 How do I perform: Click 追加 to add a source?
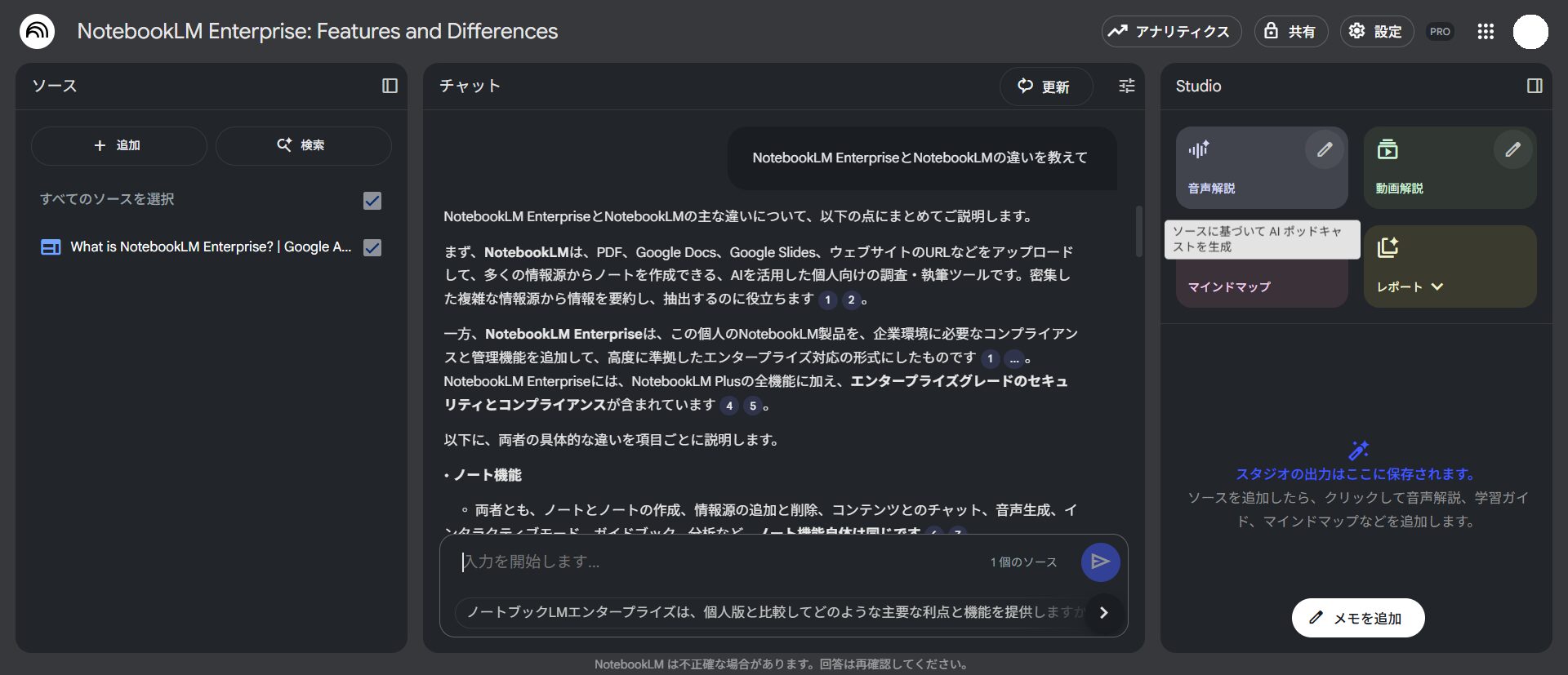[119, 145]
